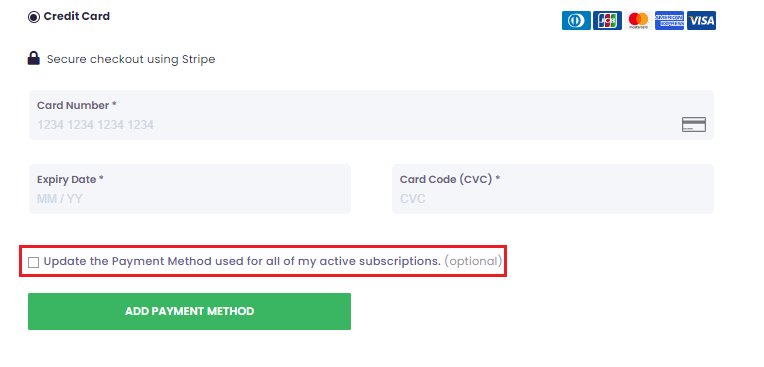Click the gray (optional) text
The width and height of the screenshot is (764, 367).
pos(473,261)
